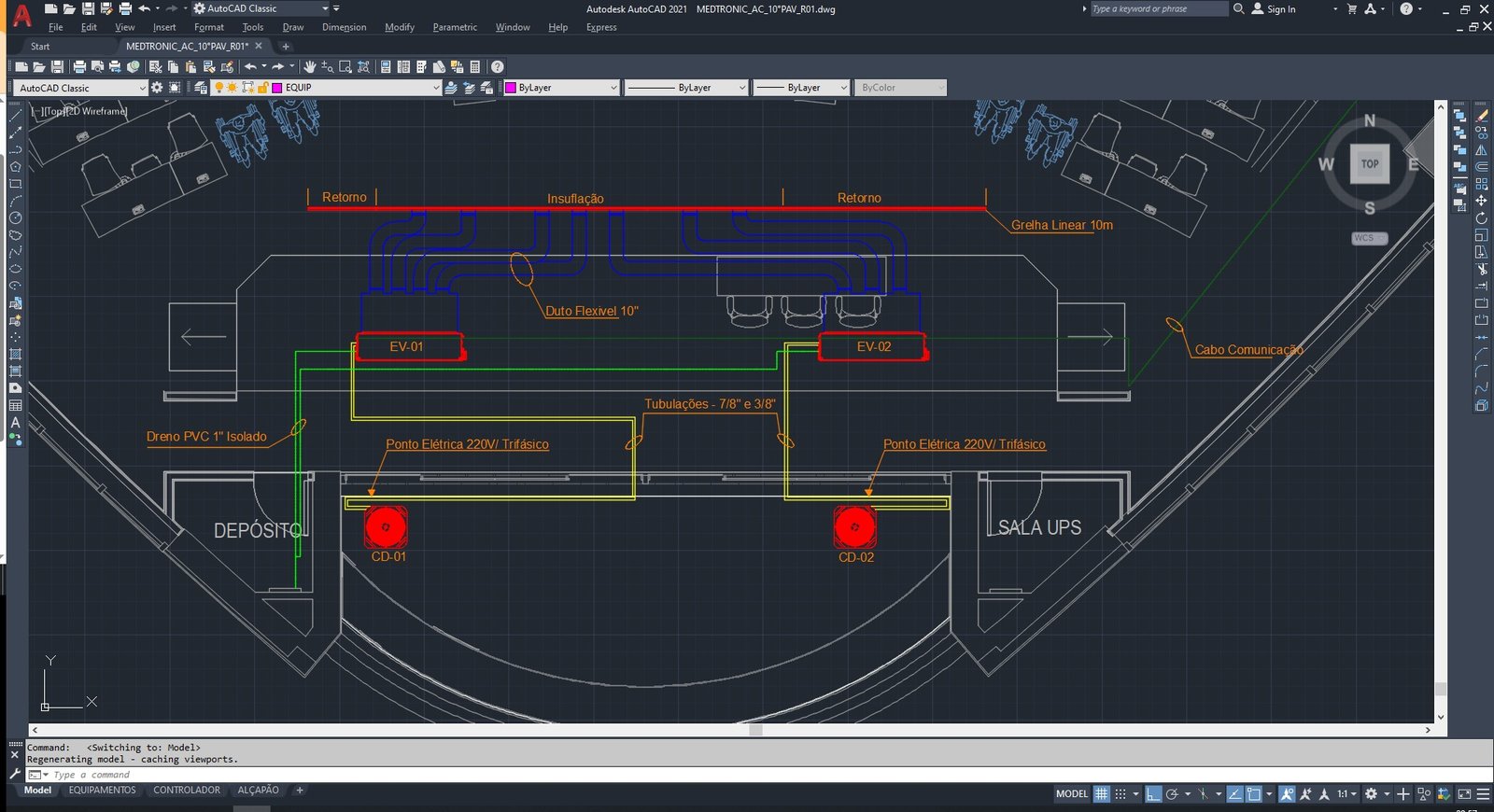Select the Multiline Text A tool
1494x812 pixels.
click(x=15, y=423)
